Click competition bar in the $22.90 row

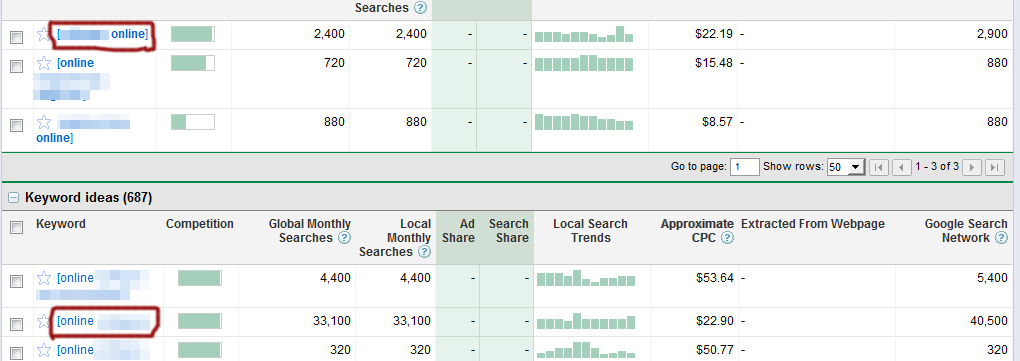click(x=200, y=321)
